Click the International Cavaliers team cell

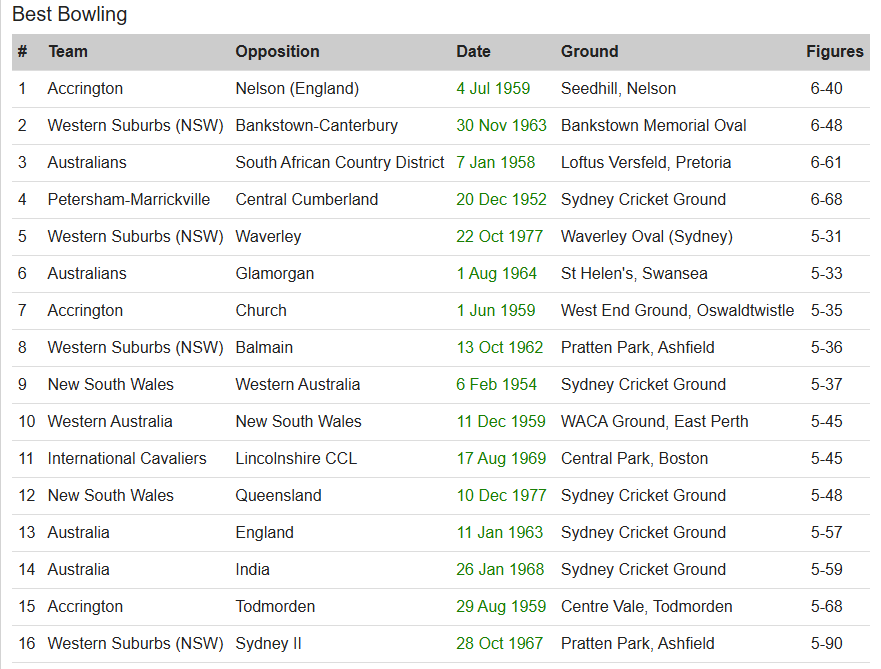click(x=127, y=458)
